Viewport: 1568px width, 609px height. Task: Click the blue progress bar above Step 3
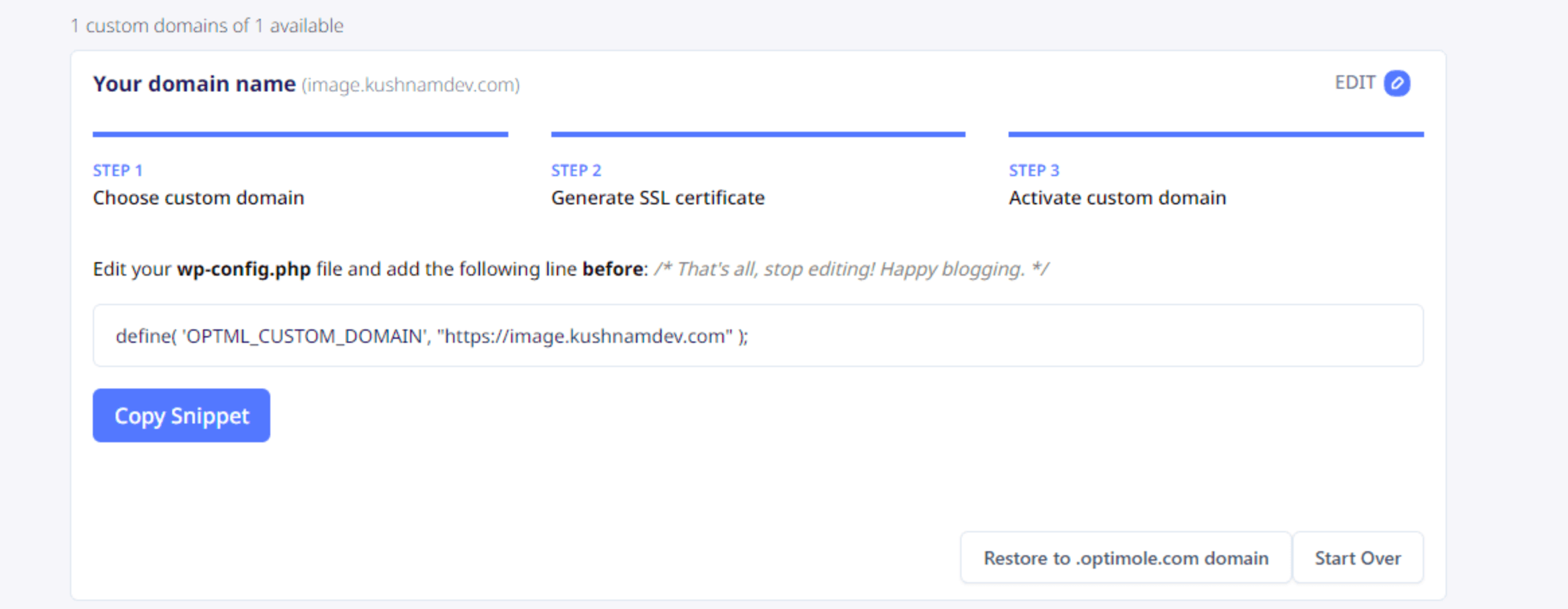pos(1216,134)
